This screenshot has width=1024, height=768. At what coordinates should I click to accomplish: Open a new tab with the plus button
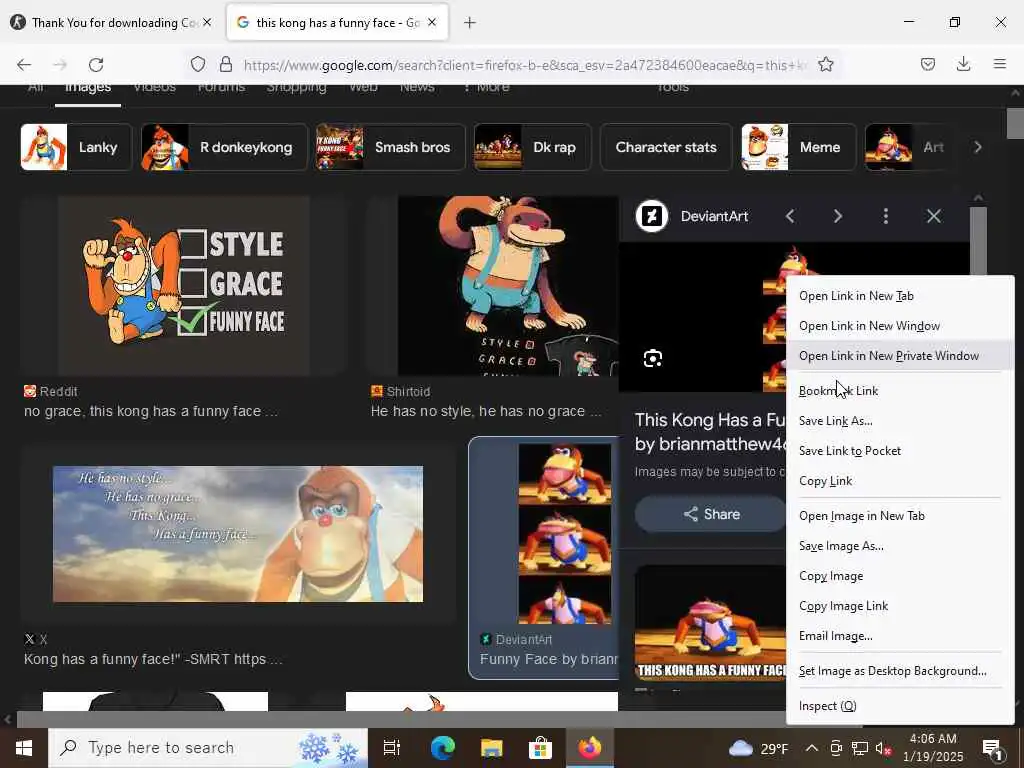(x=470, y=23)
